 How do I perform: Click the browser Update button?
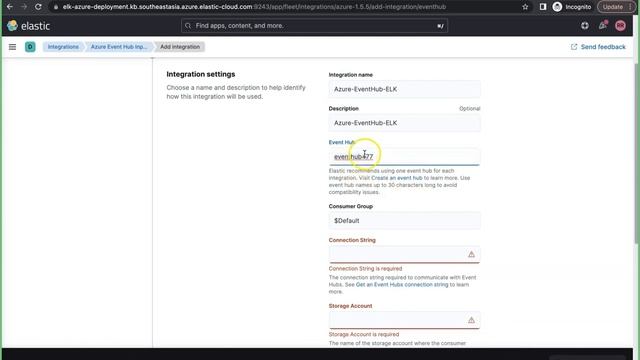[x=616, y=7]
